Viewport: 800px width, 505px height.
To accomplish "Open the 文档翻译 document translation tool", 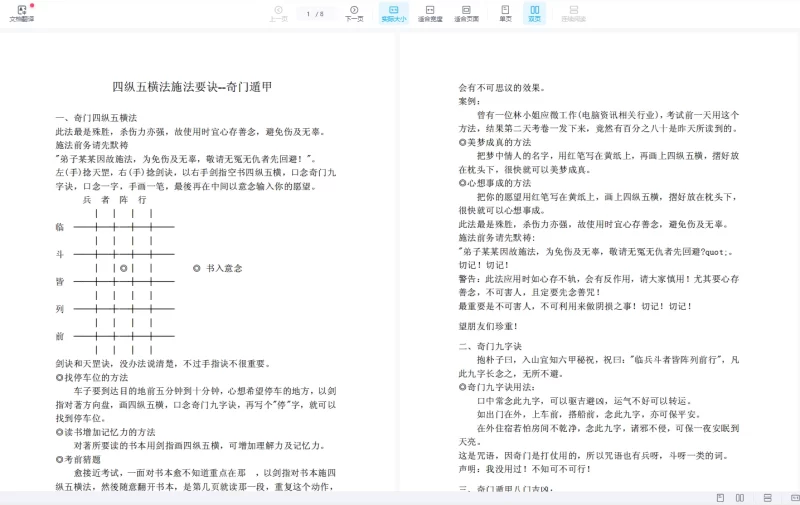I will point(21,13).
